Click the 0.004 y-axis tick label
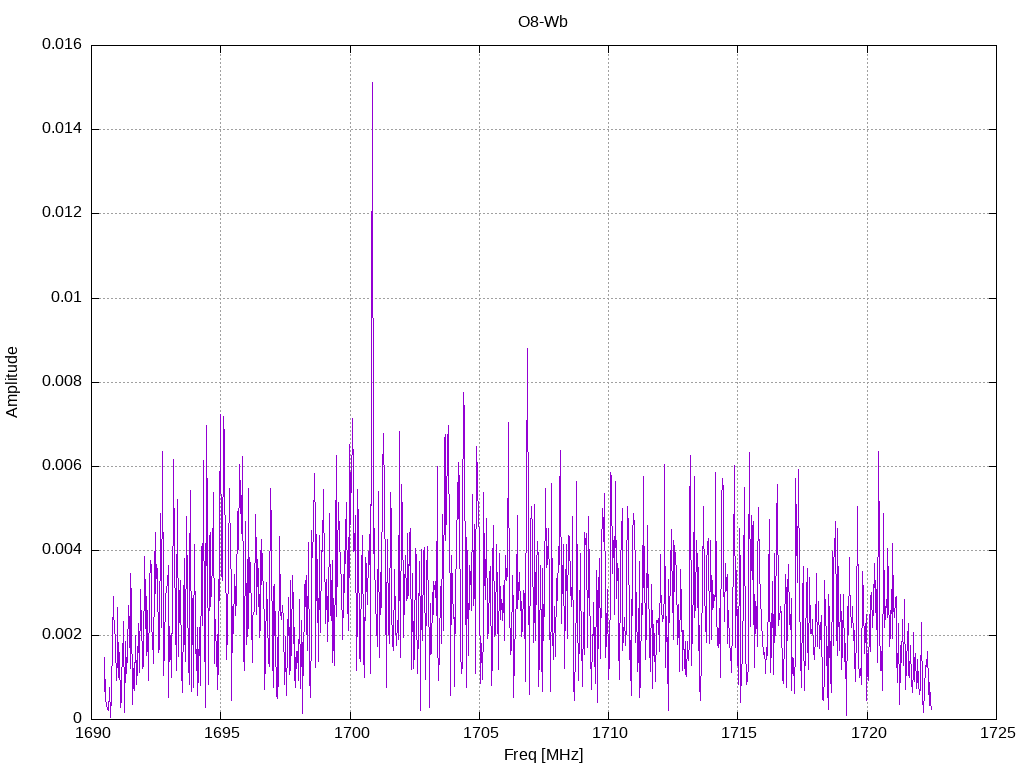This screenshot has width=1024, height=768. tap(62, 550)
